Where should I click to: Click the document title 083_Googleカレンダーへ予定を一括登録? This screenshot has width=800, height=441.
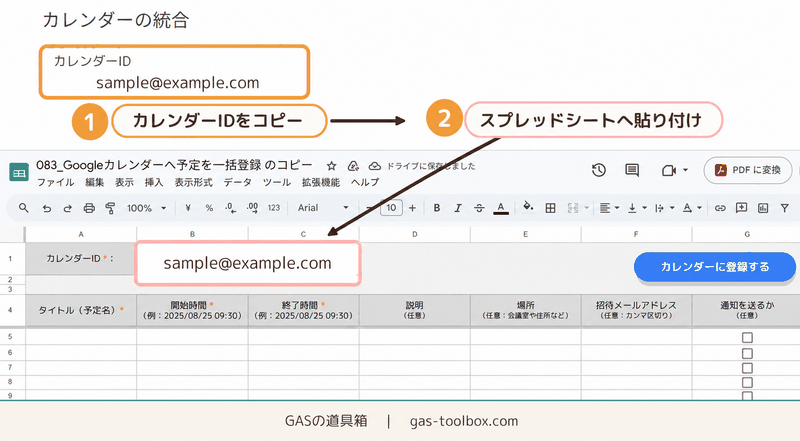pos(174,165)
